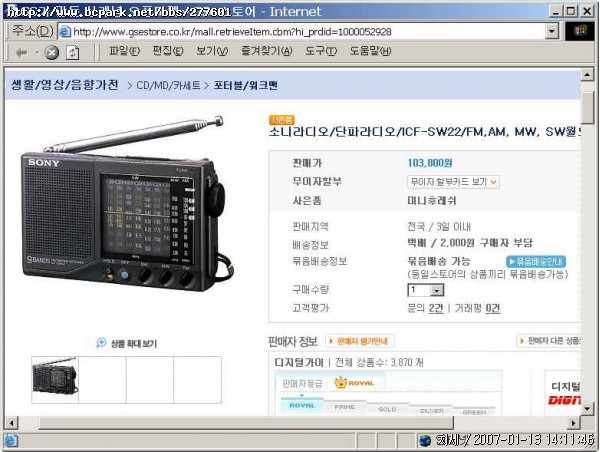Refresh the page with refresh icon
This screenshot has width=600, height=452.
coord(73,52)
